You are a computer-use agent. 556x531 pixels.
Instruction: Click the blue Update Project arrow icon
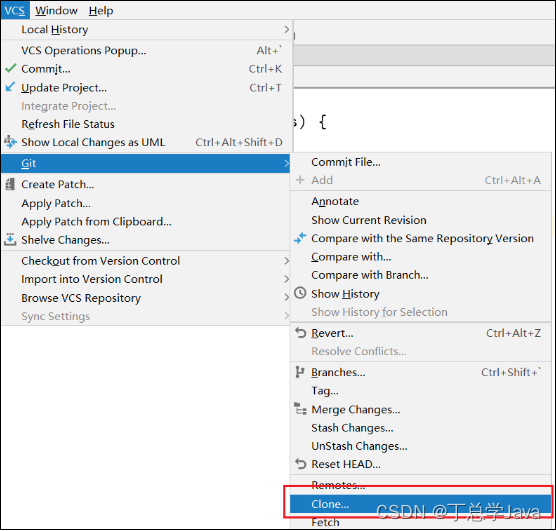coord(11,87)
